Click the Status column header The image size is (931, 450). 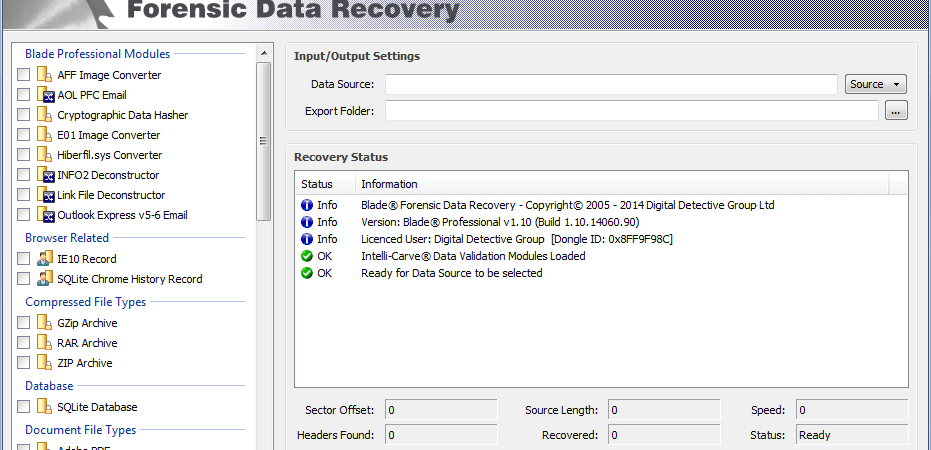(x=325, y=184)
